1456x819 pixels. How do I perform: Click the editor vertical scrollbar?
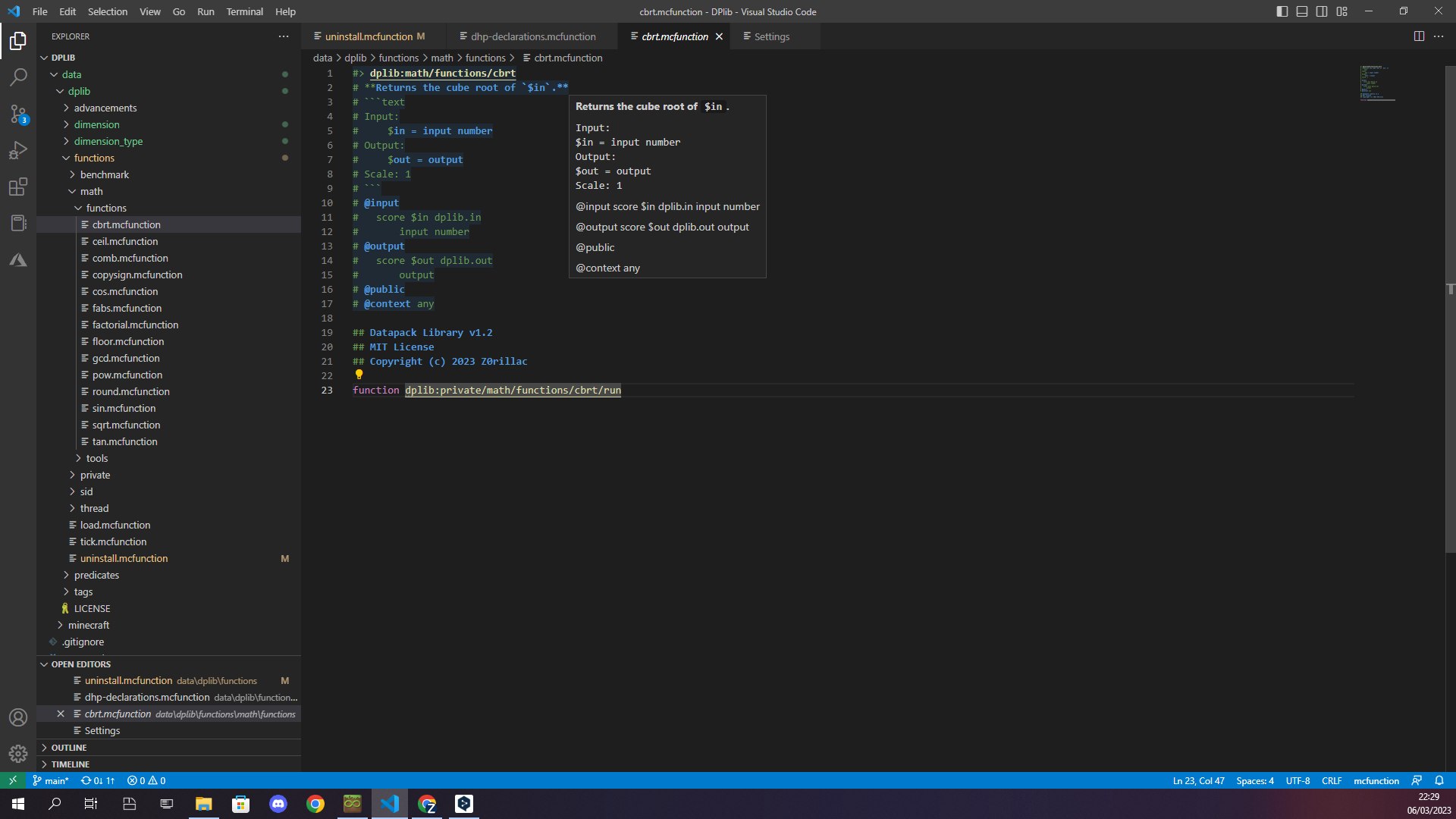pyautogui.click(x=1450, y=309)
